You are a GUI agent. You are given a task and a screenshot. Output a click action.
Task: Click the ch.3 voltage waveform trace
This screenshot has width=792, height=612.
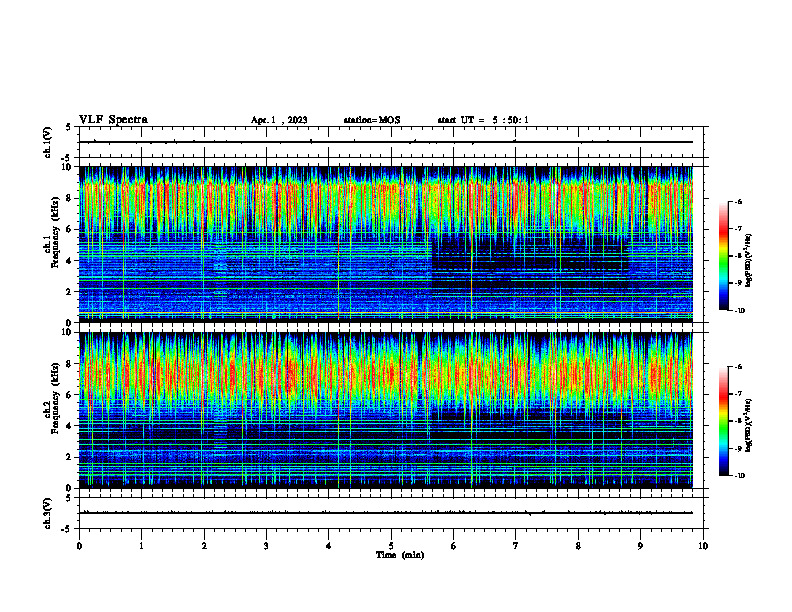(386, 513)
